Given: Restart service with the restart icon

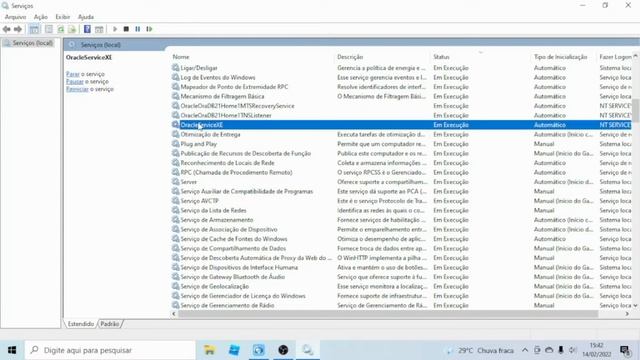Looking at the screenshot, I should pos(149,29).
